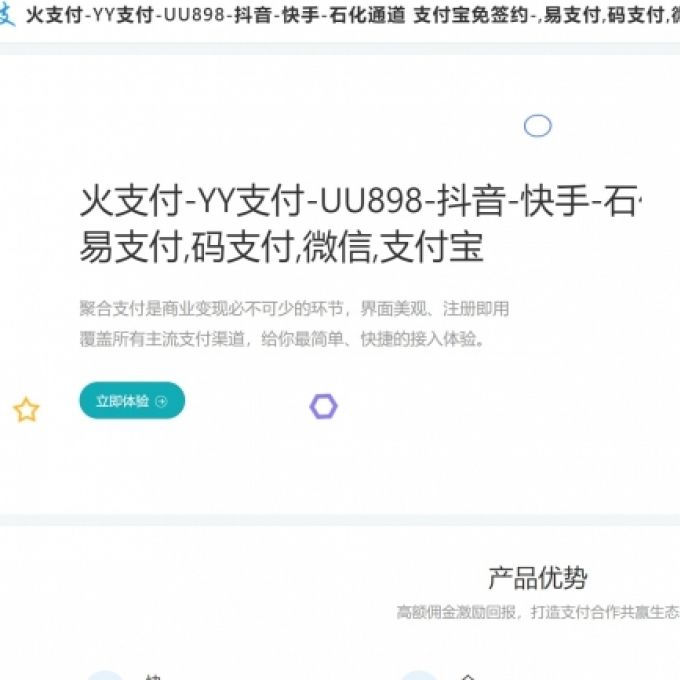Image resolution: width=680 pixels, height=680 pixels.
Task: Click the 产品优势 section heading
Action: [538, 578]
